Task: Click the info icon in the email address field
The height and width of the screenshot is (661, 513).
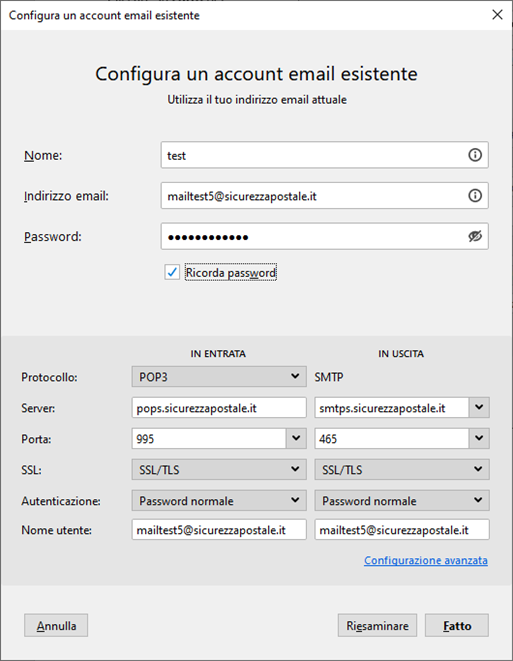Action: pyautogui.click(x=475, y=196)
